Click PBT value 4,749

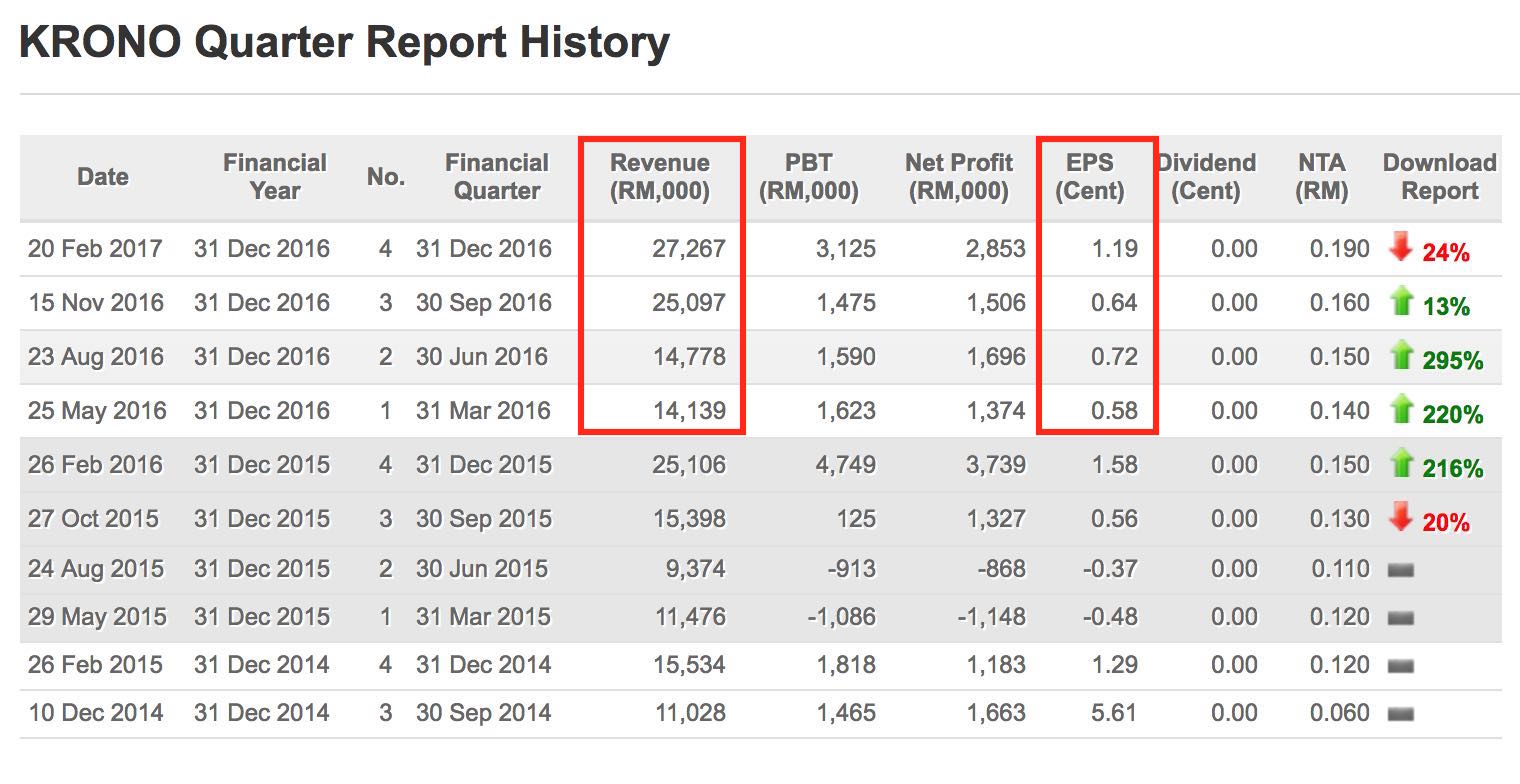pos(846,465)
